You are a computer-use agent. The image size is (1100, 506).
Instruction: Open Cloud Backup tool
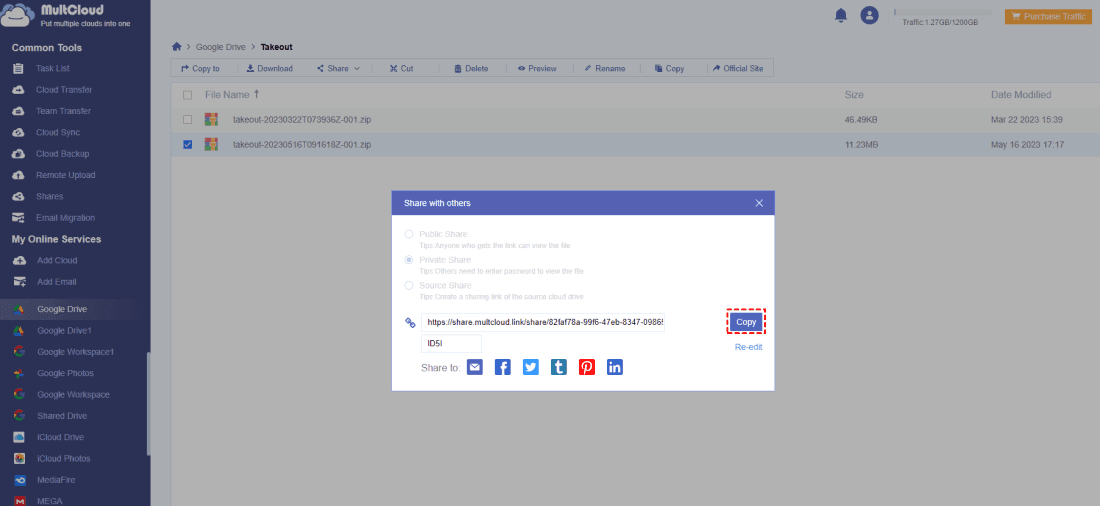point(62,154)
